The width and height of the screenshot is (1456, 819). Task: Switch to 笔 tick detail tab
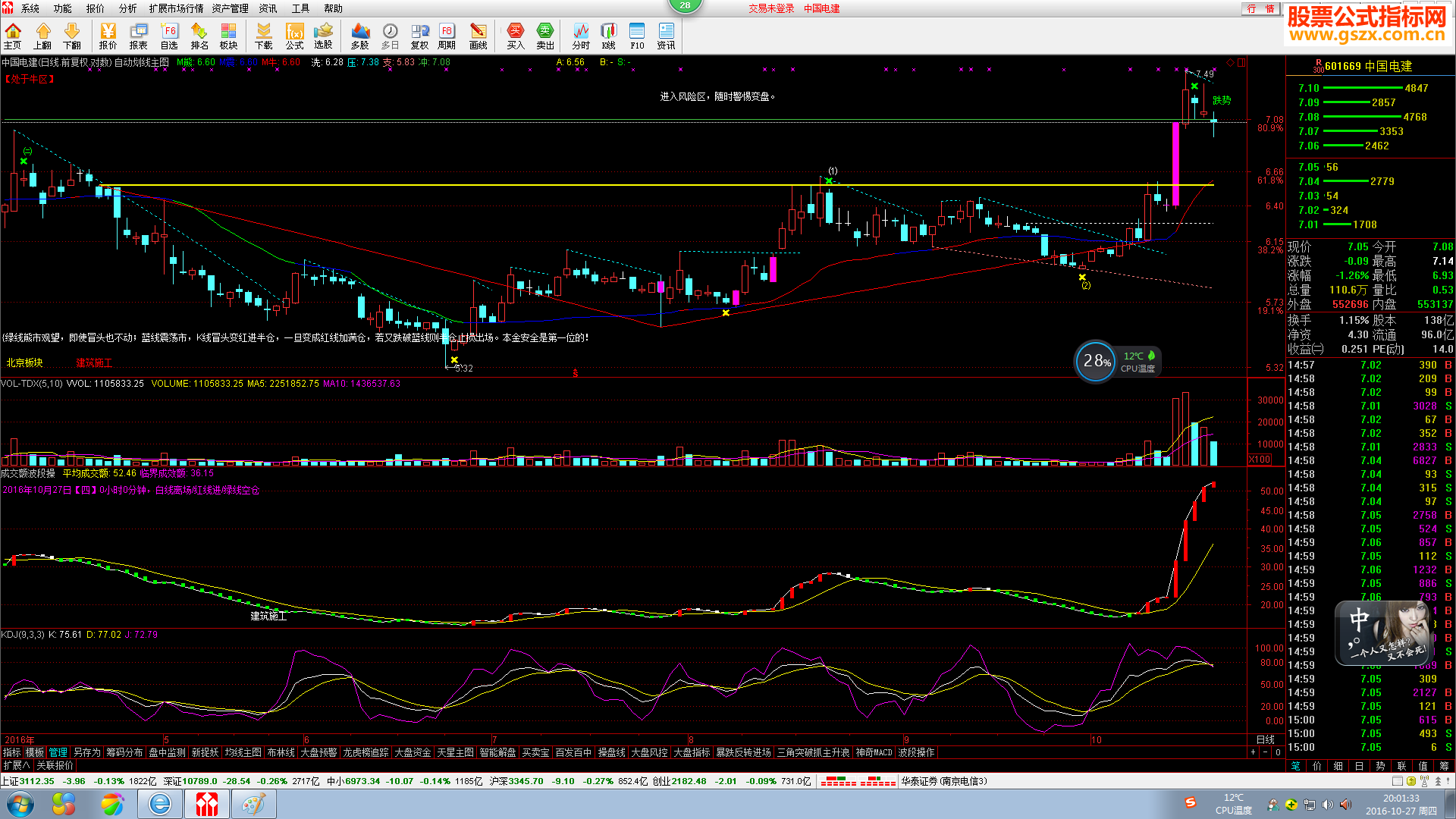(x=1296, y=766)
